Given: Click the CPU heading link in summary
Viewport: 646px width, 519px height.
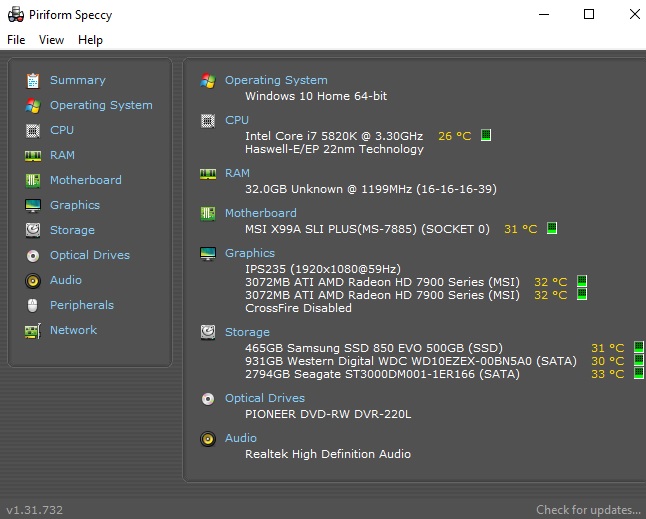Looking at the screenshot, I should tap(236, 120).
